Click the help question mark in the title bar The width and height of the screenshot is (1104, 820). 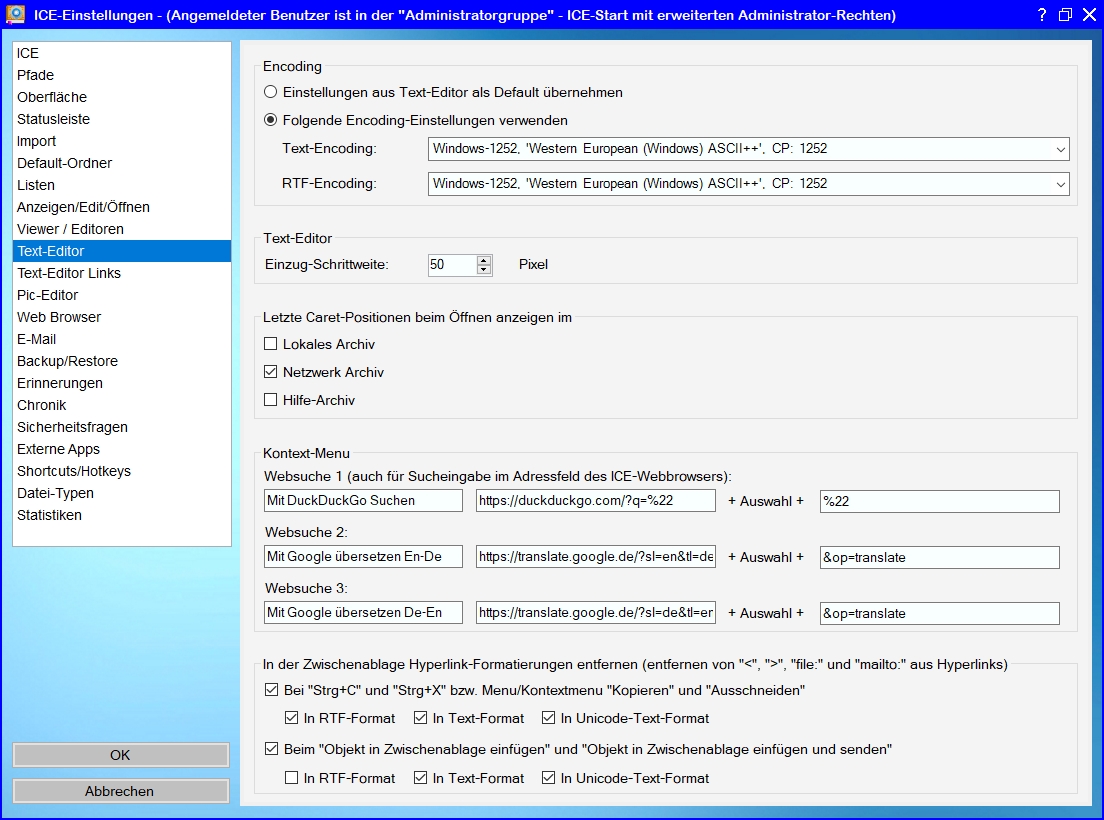coord(1042,15)
